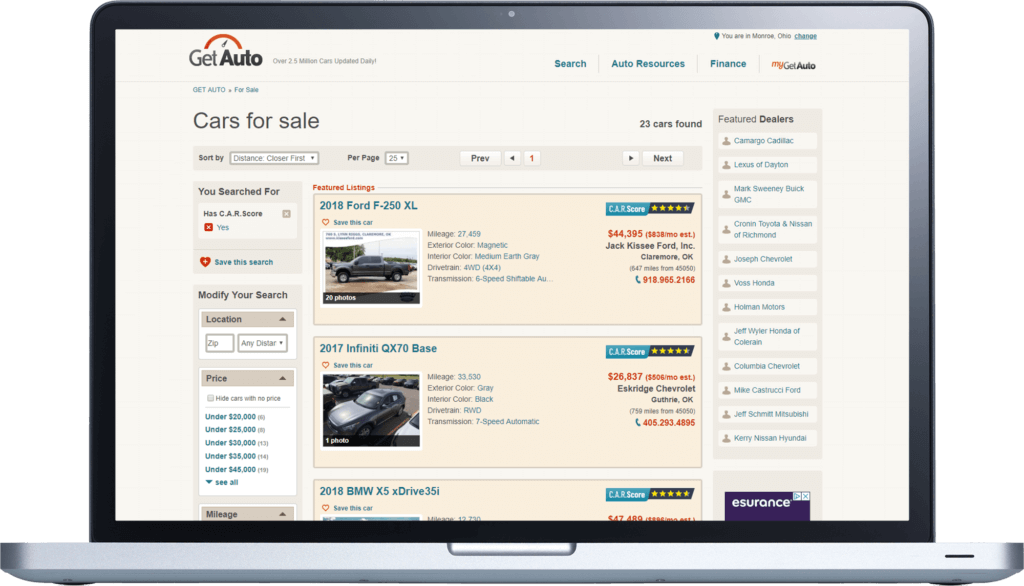Select page number 1
The width and height of the screenshot is (1024, 586).
(532, 158)
